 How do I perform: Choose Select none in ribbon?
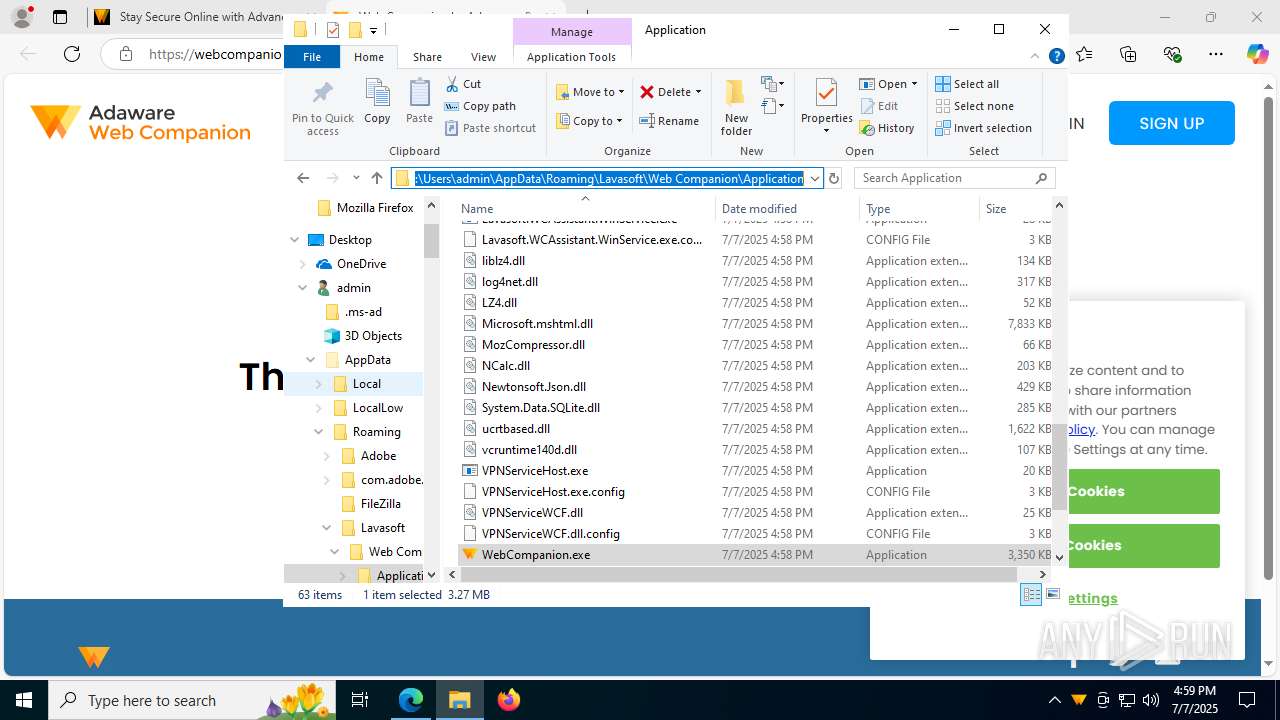tap(974, 106)
